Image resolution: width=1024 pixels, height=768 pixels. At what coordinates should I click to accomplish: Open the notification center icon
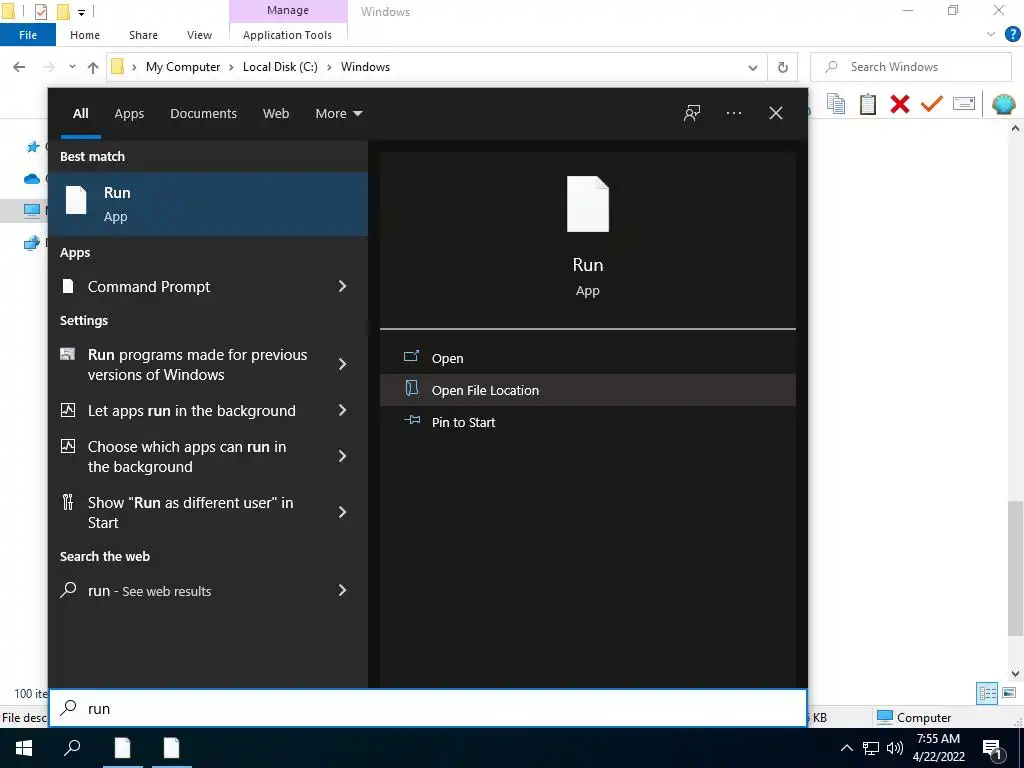[992, 749]
